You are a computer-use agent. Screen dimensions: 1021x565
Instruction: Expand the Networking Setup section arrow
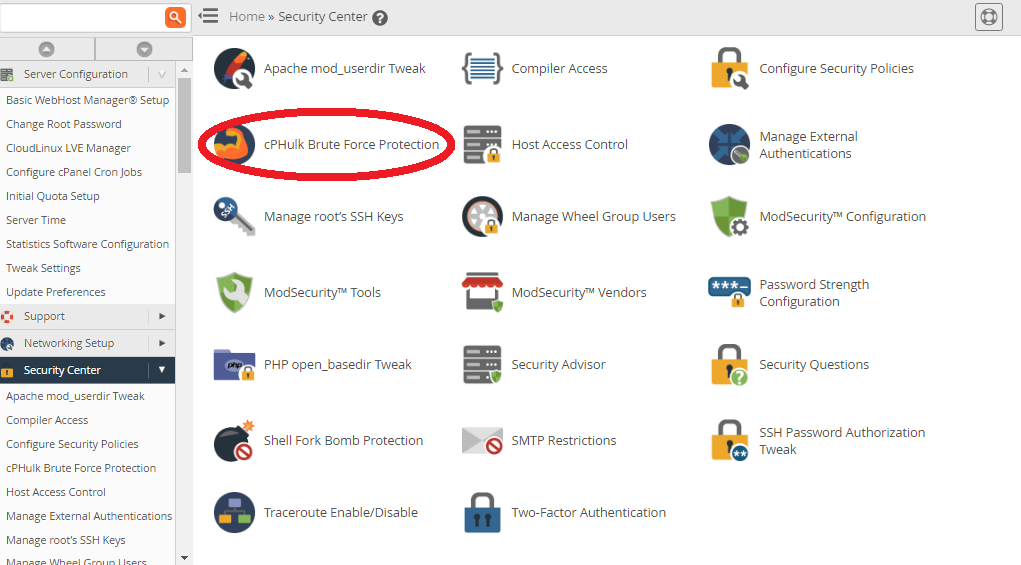coord(161,343)
